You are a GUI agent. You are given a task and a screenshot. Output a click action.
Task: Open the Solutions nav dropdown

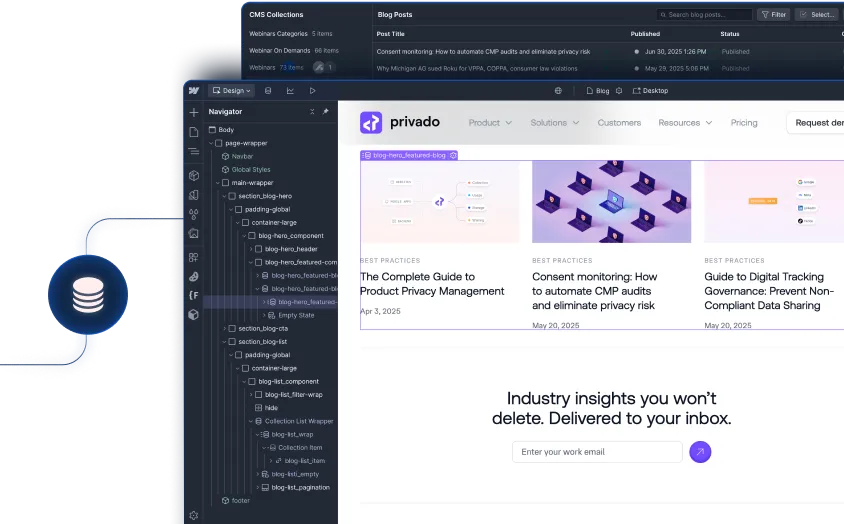tap(555, 123)
